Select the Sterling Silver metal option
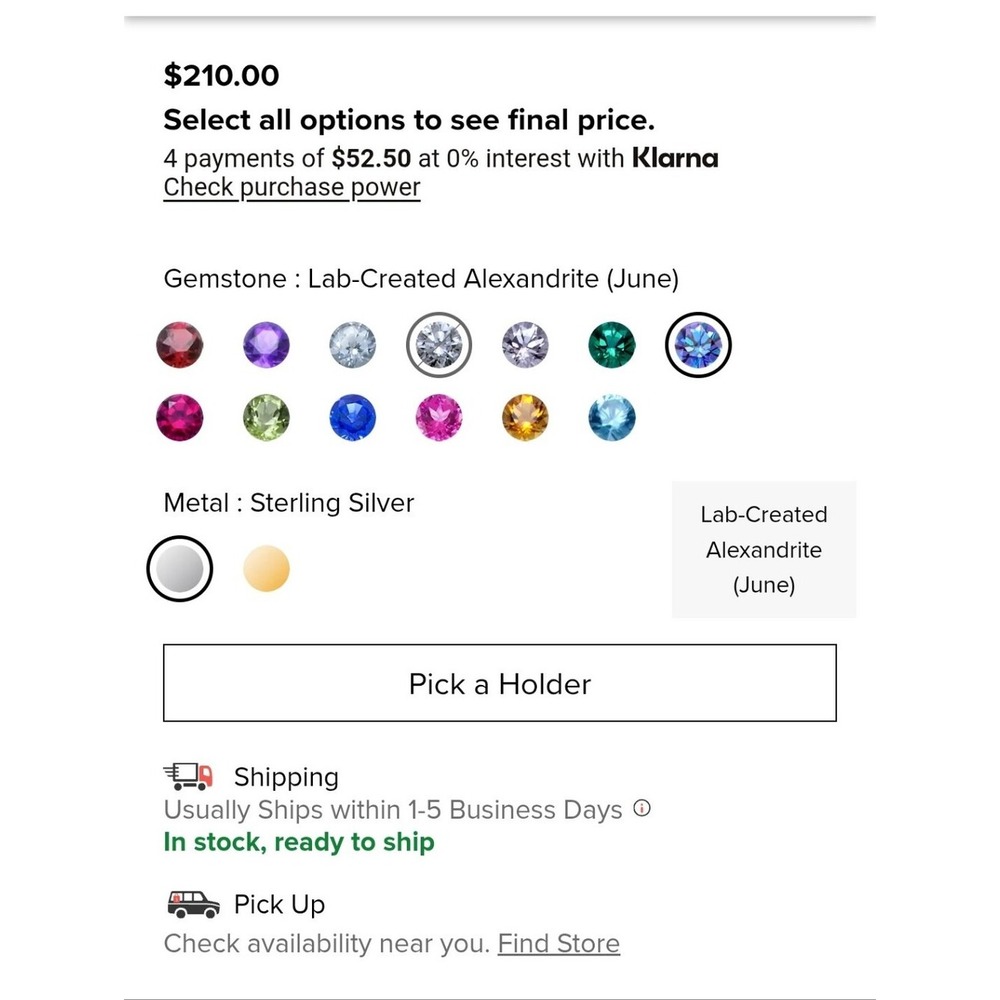This screenshot has width=1000, height=1000. coord(180,569)
